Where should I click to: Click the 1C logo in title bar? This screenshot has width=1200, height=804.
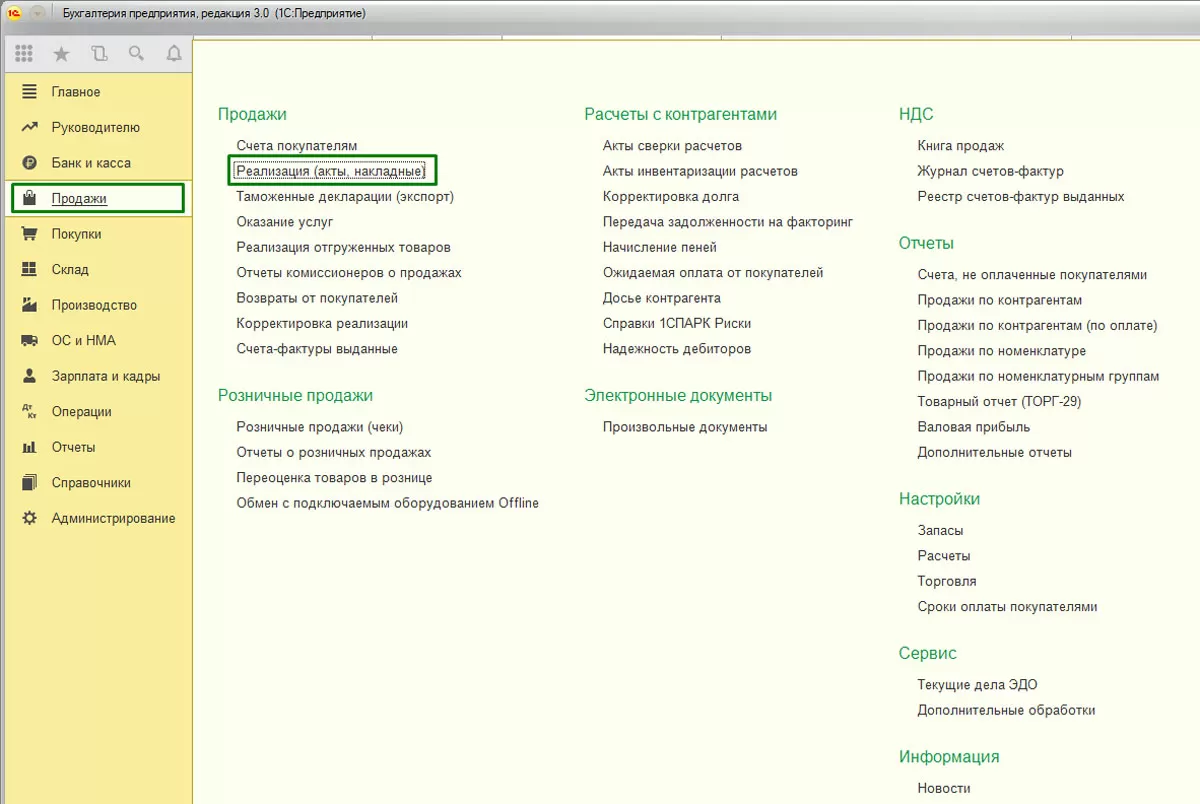15,14
